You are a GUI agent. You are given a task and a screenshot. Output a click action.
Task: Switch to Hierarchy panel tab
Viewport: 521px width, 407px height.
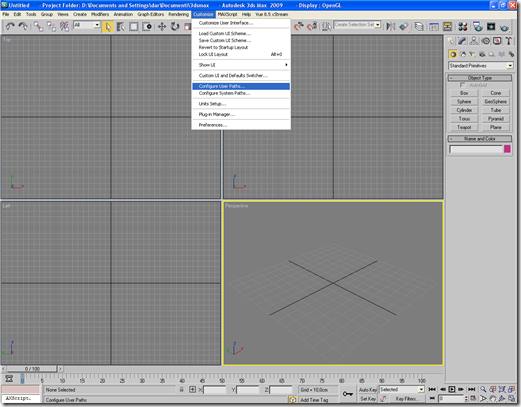click(474, 41)
